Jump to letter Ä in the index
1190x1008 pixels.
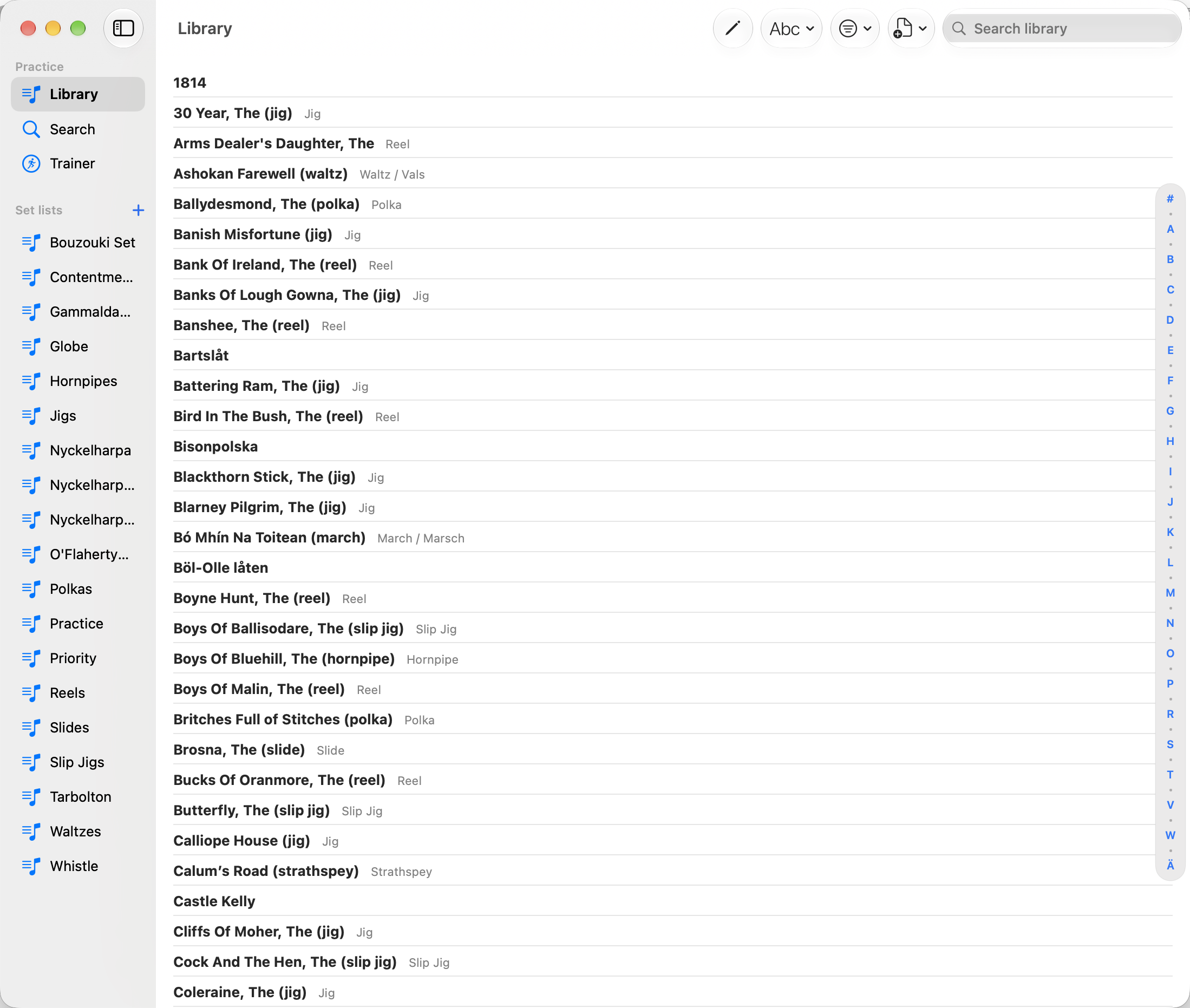coord(1170,865)
